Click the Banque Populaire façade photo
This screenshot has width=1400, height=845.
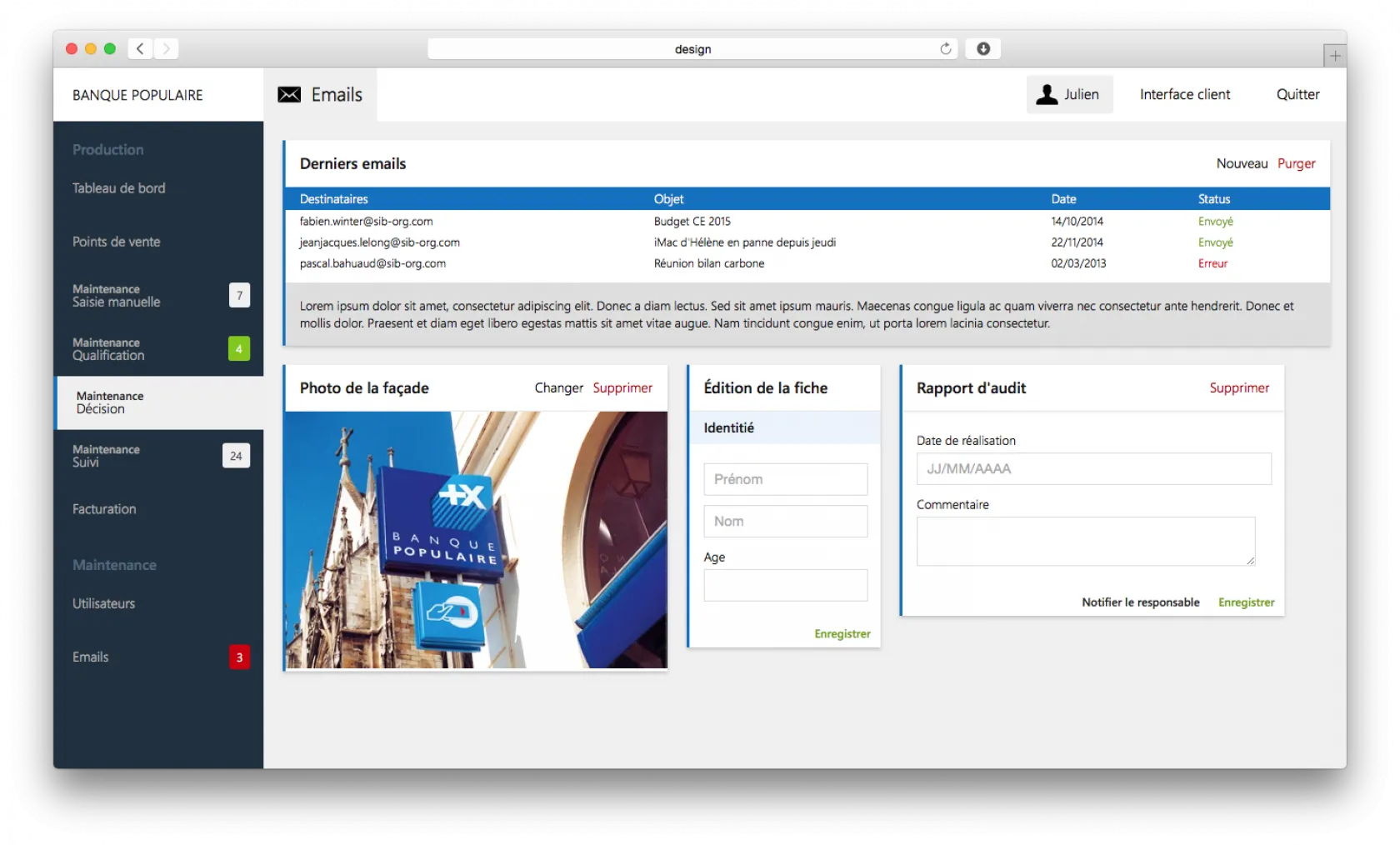476,540
